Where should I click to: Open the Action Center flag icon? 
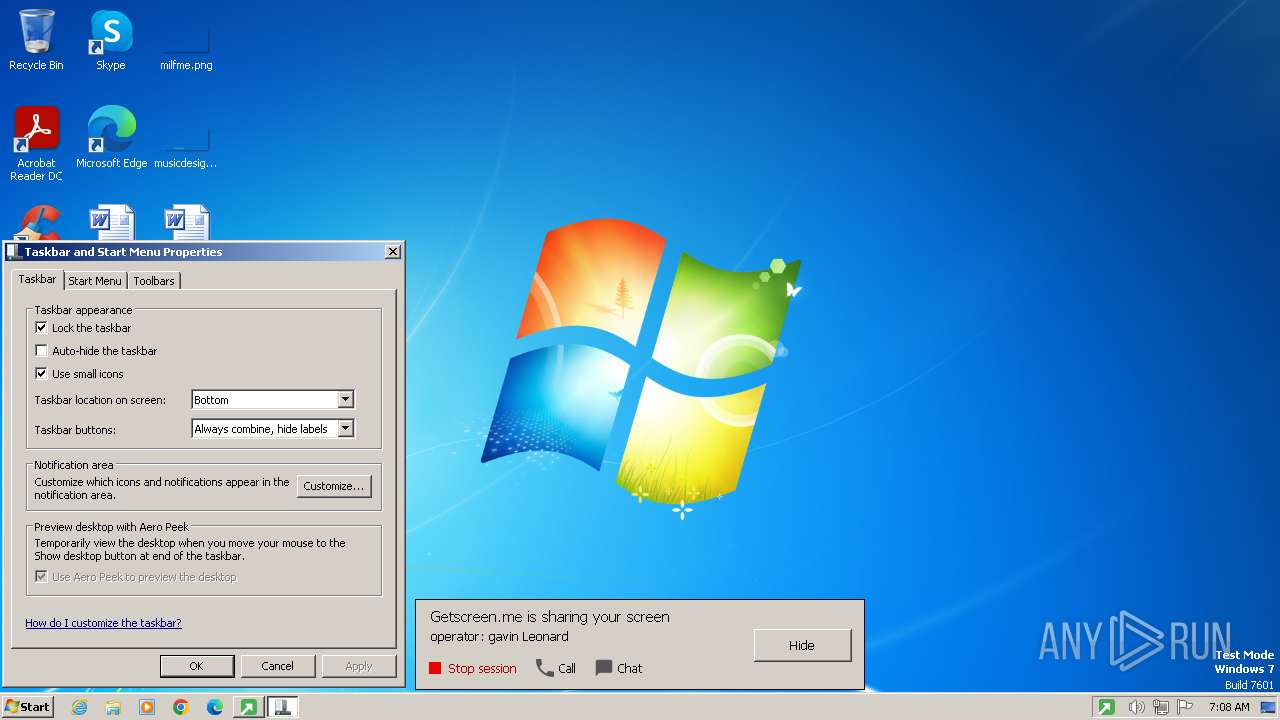point(1186,707)
